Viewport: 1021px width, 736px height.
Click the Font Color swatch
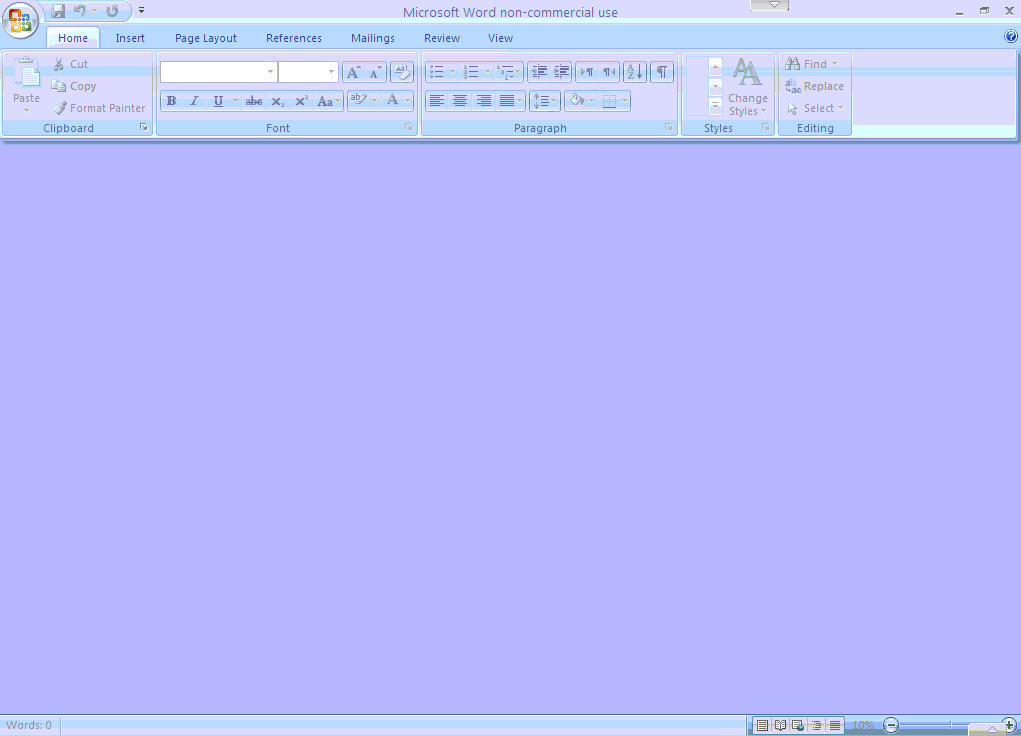point(393,100)
